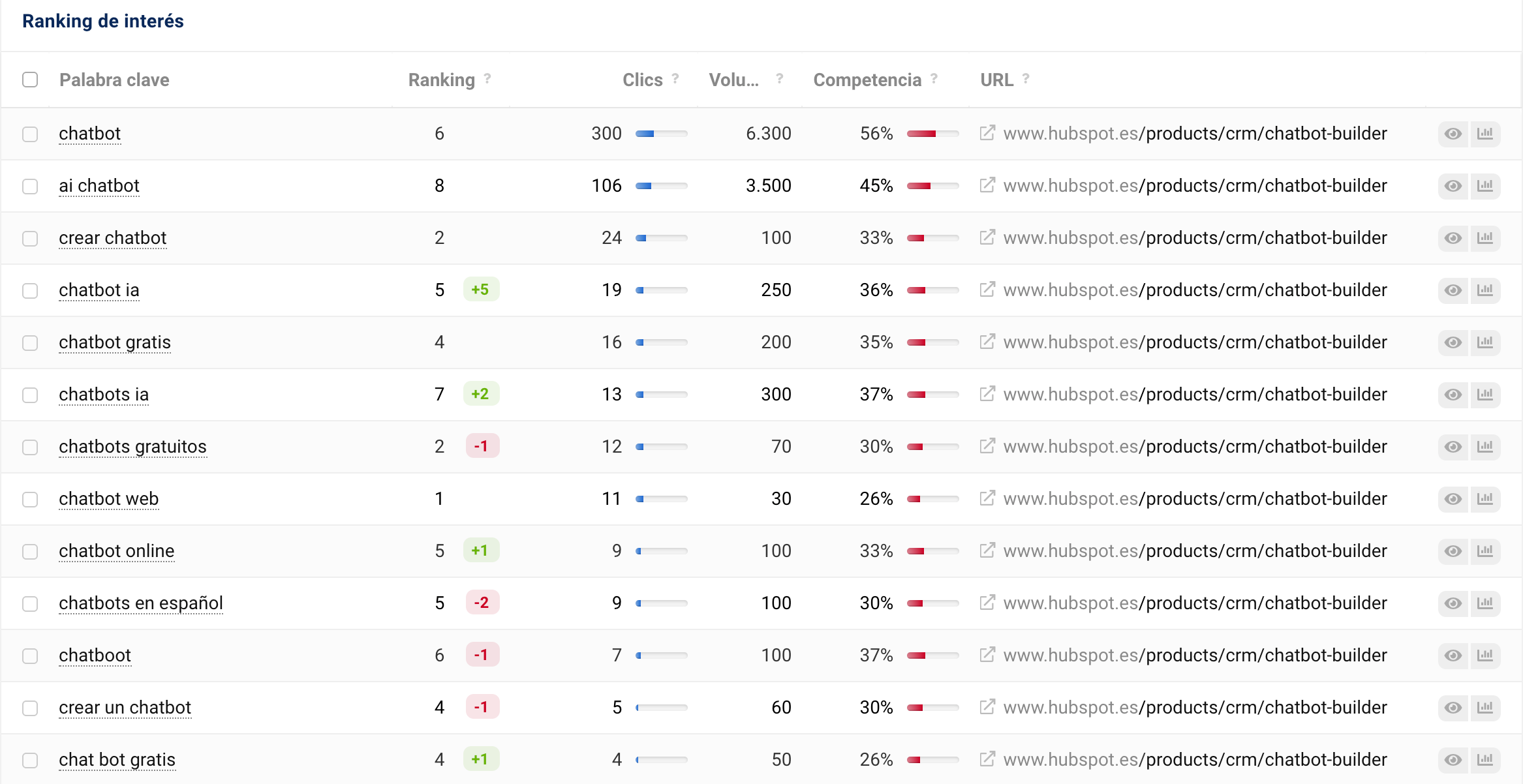Viewport: 1523px width, 784px height.
Task: Open the chart icon for ai chatbot row
Action: [1485, 186]
